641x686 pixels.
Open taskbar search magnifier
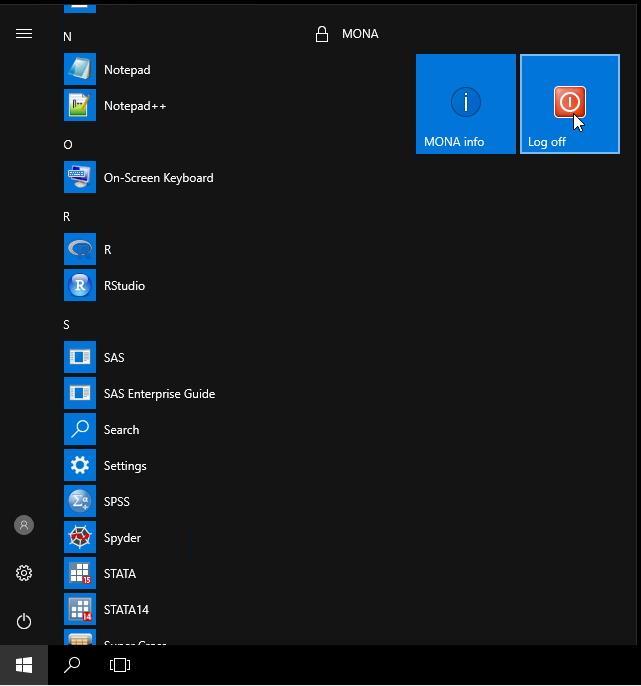72,665
